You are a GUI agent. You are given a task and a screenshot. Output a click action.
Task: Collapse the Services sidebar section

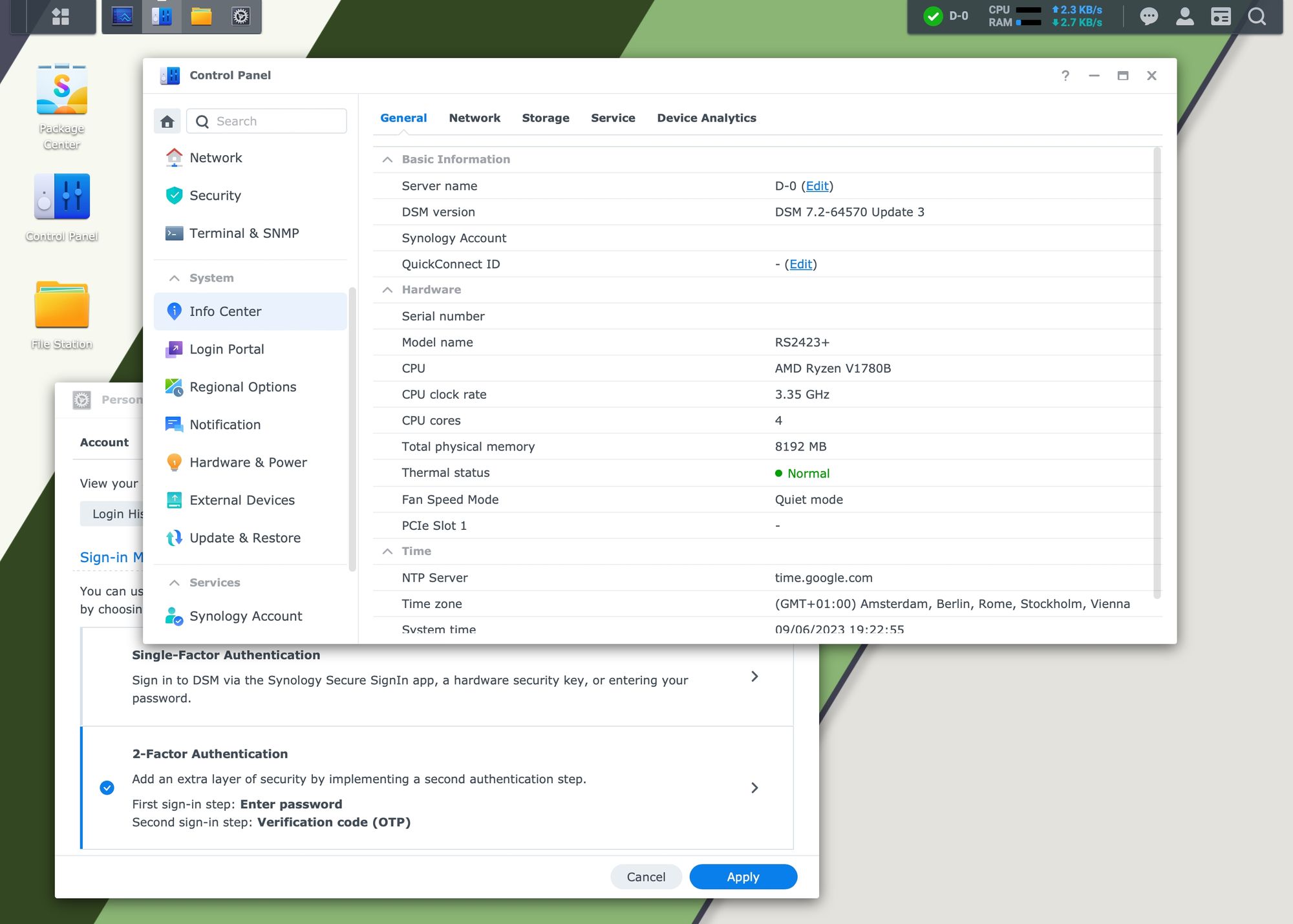[174, 583]
